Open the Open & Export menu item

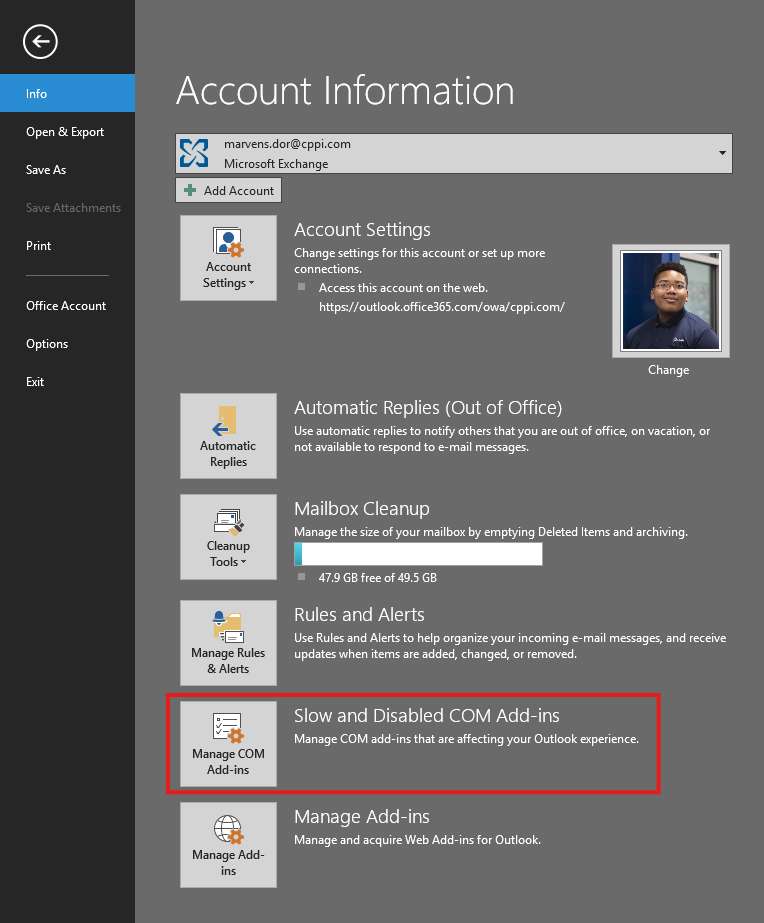pos(68,132)
